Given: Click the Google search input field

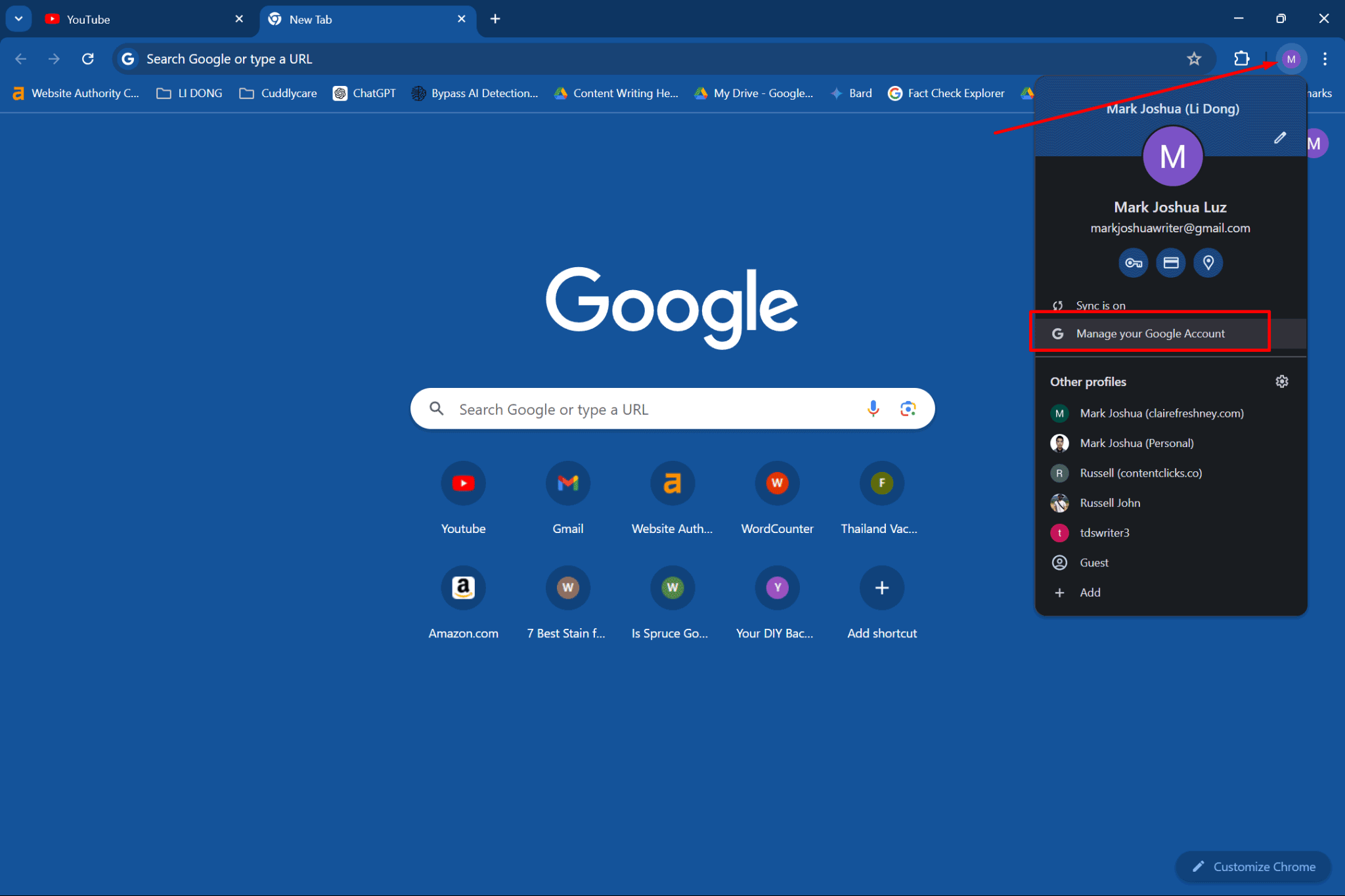Looking at the screenshot, I should pyautogui.click(x=672, y=408).
